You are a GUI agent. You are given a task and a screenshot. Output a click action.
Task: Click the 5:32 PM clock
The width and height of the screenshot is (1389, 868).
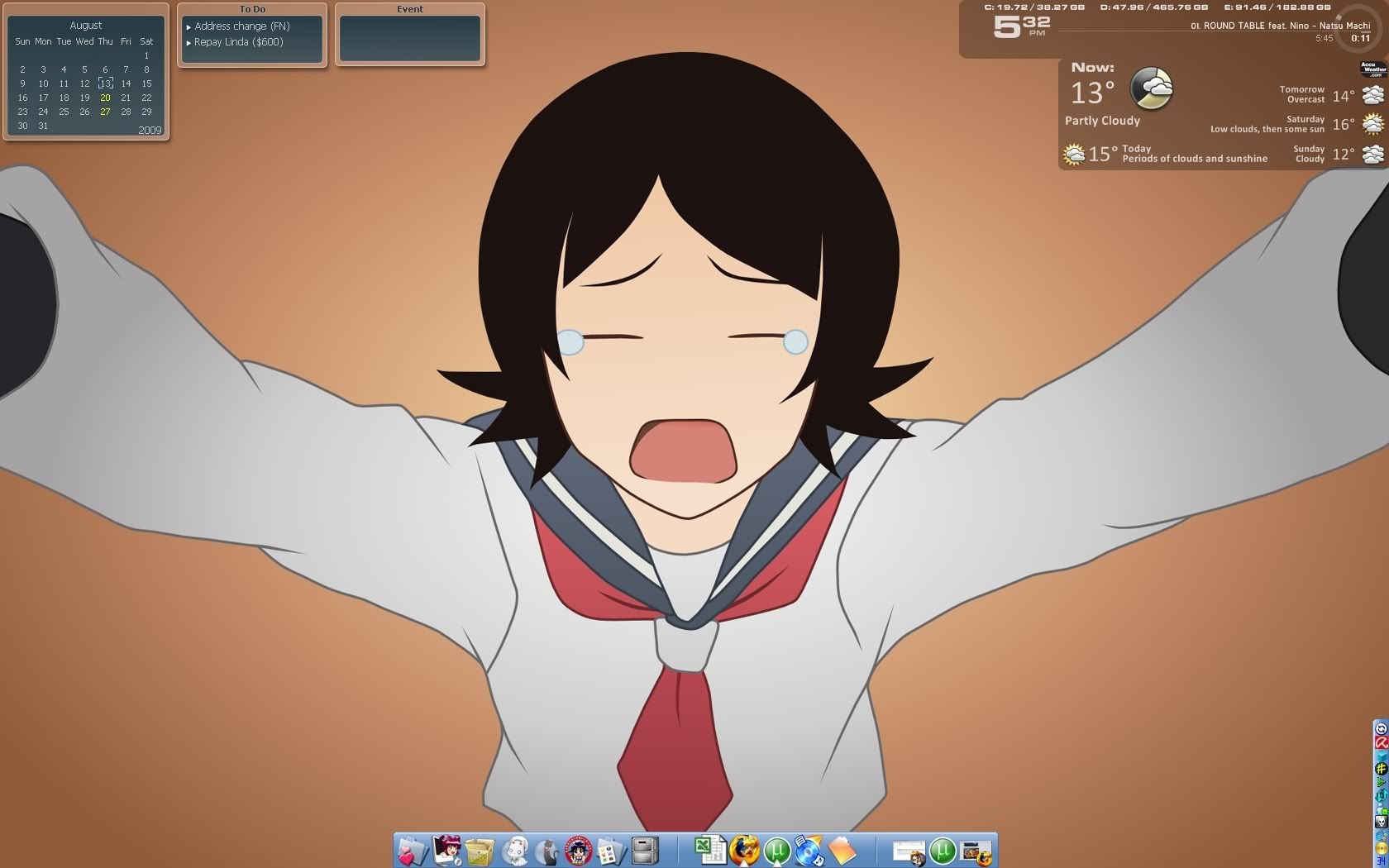1021,26
